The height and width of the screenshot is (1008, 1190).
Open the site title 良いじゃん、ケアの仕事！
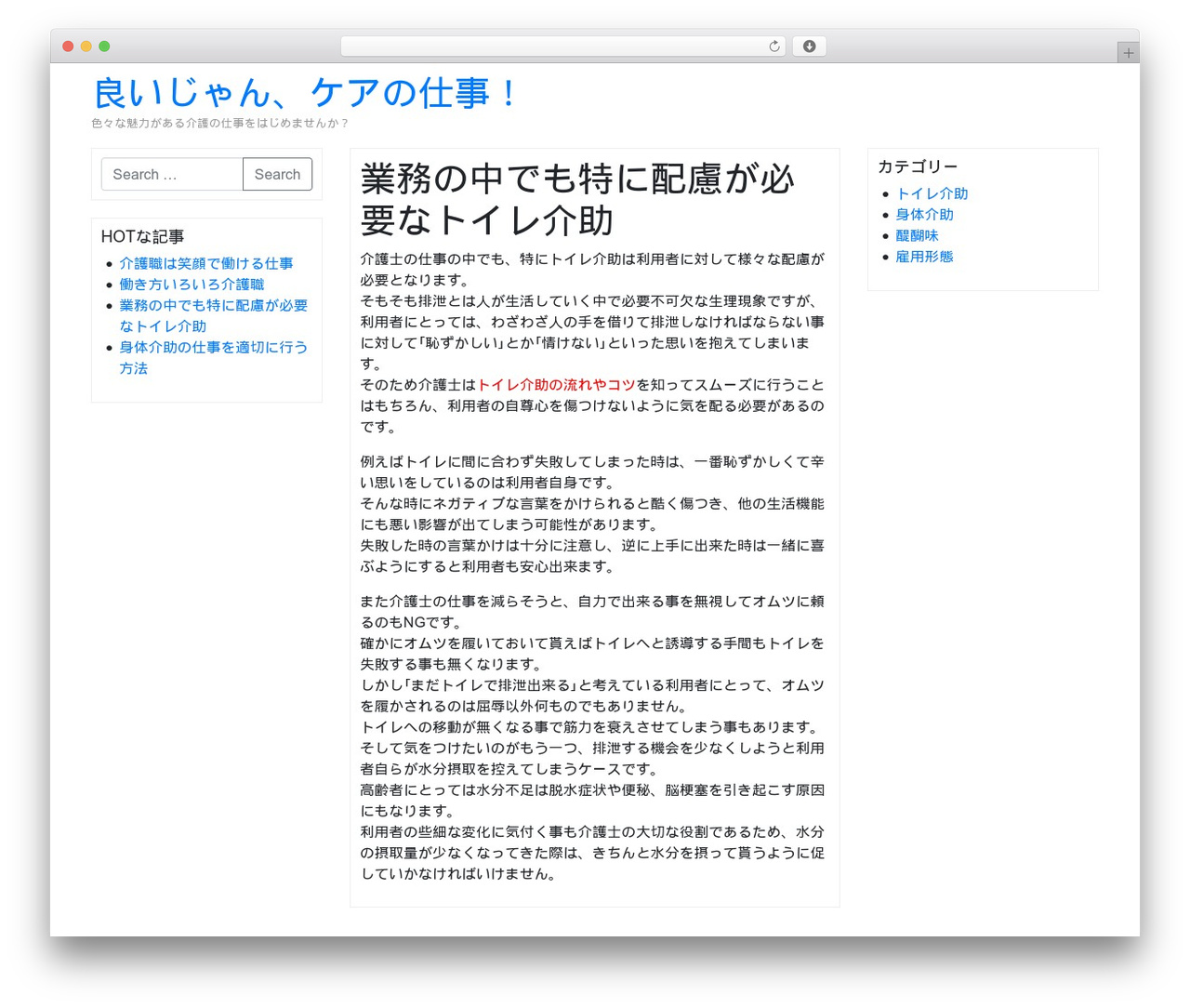point(306,93)
